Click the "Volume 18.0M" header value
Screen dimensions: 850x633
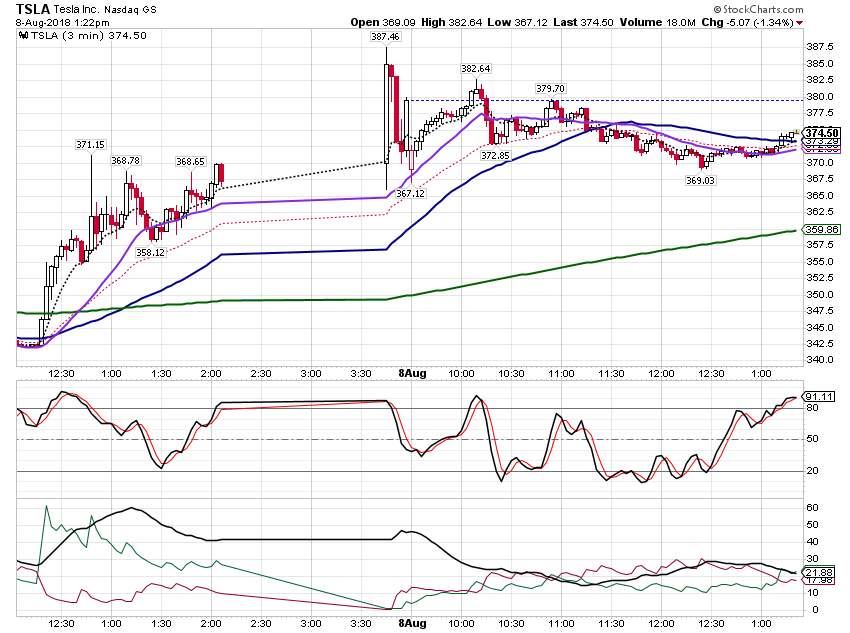658,22
